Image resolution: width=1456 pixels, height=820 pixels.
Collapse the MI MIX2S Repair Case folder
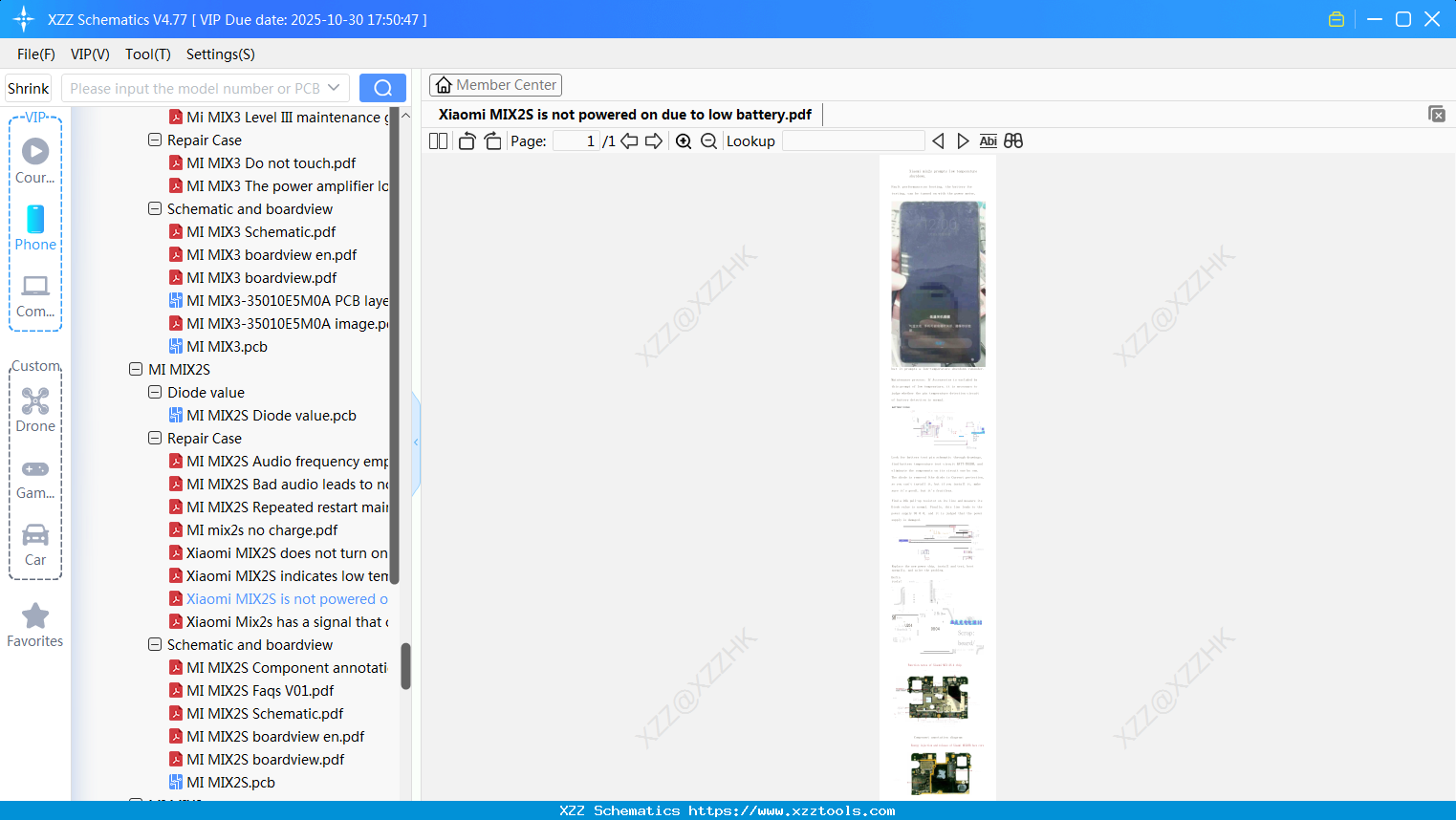click(155, 438)
